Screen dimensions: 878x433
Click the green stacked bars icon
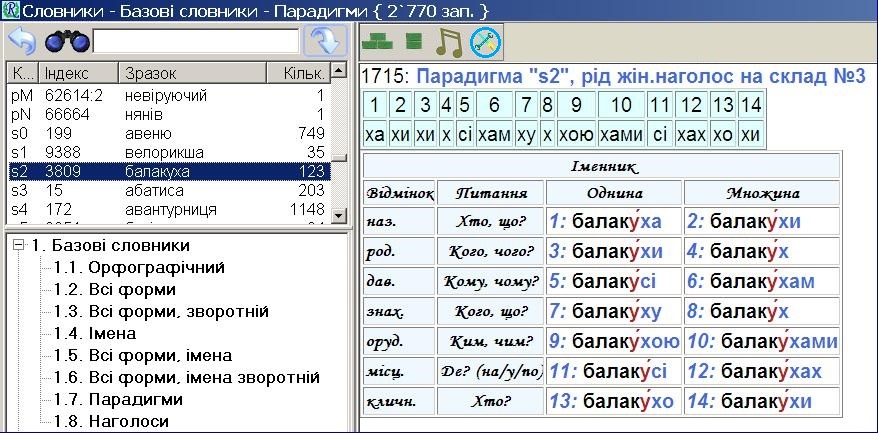point(414,41)
